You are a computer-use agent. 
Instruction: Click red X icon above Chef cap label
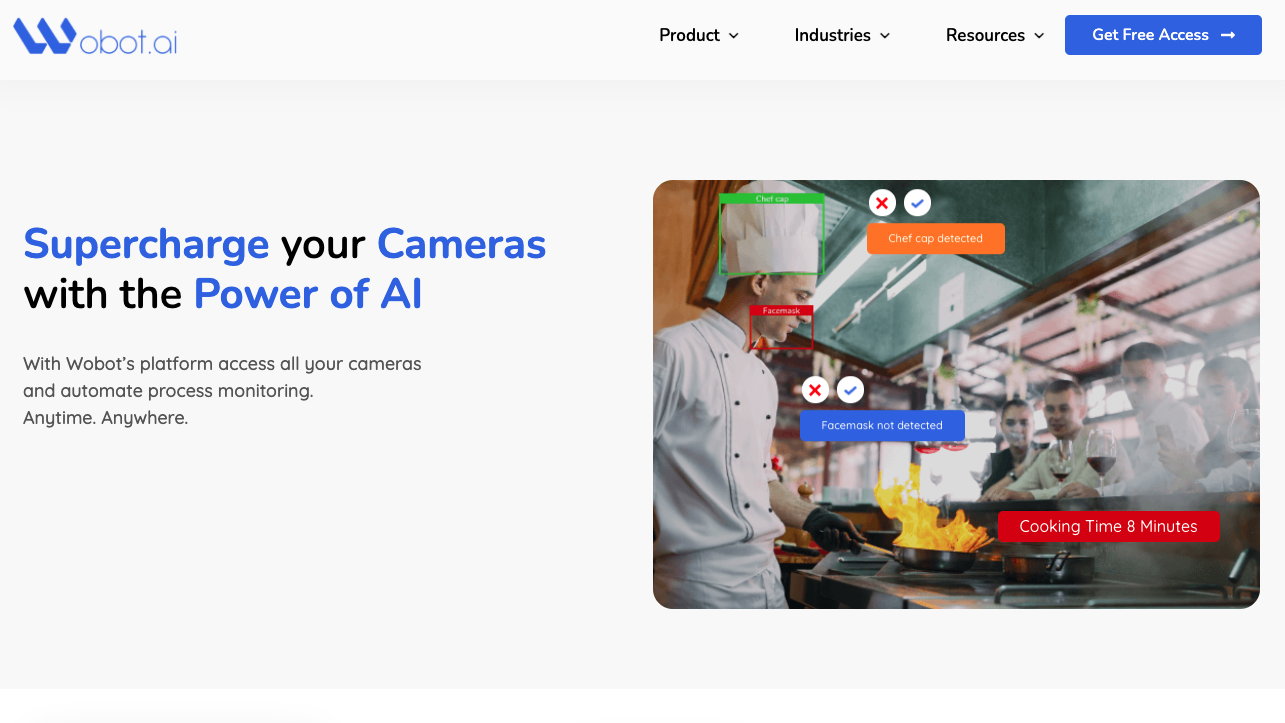click(882, 203)
